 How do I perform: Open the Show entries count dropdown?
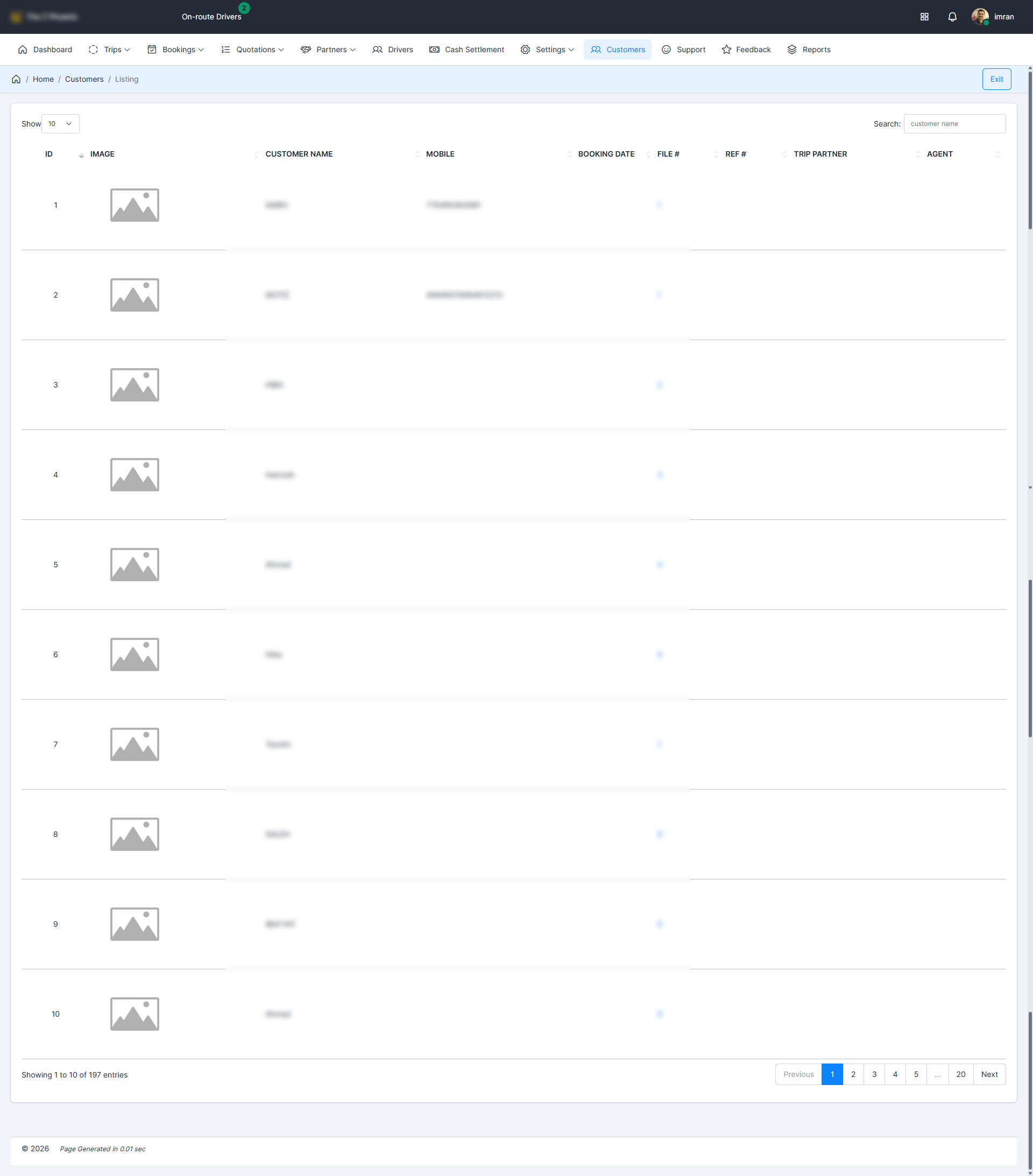click(x=60, y=124)
